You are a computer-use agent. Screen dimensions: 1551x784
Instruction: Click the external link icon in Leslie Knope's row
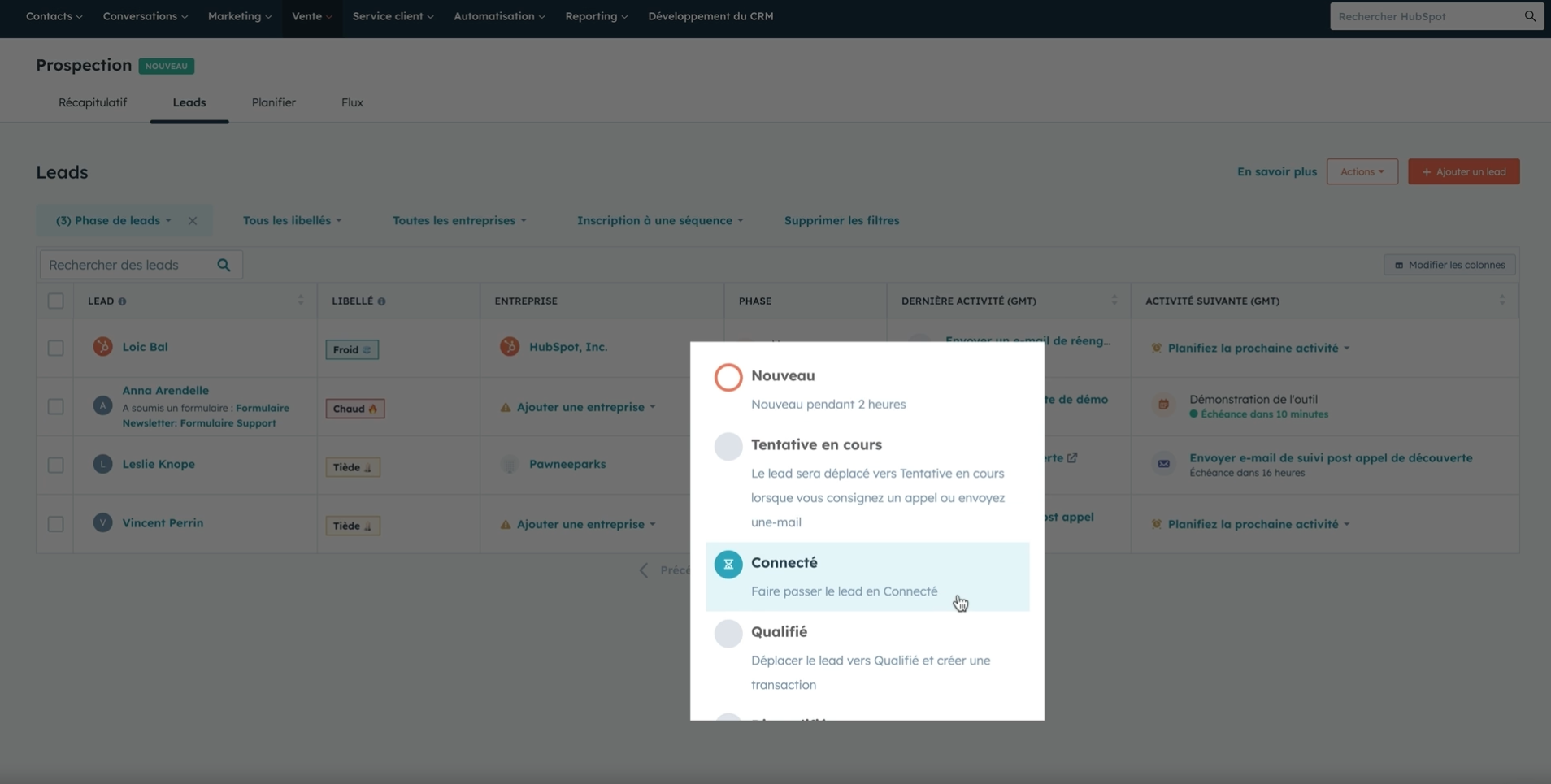[x=1072, y=458]
